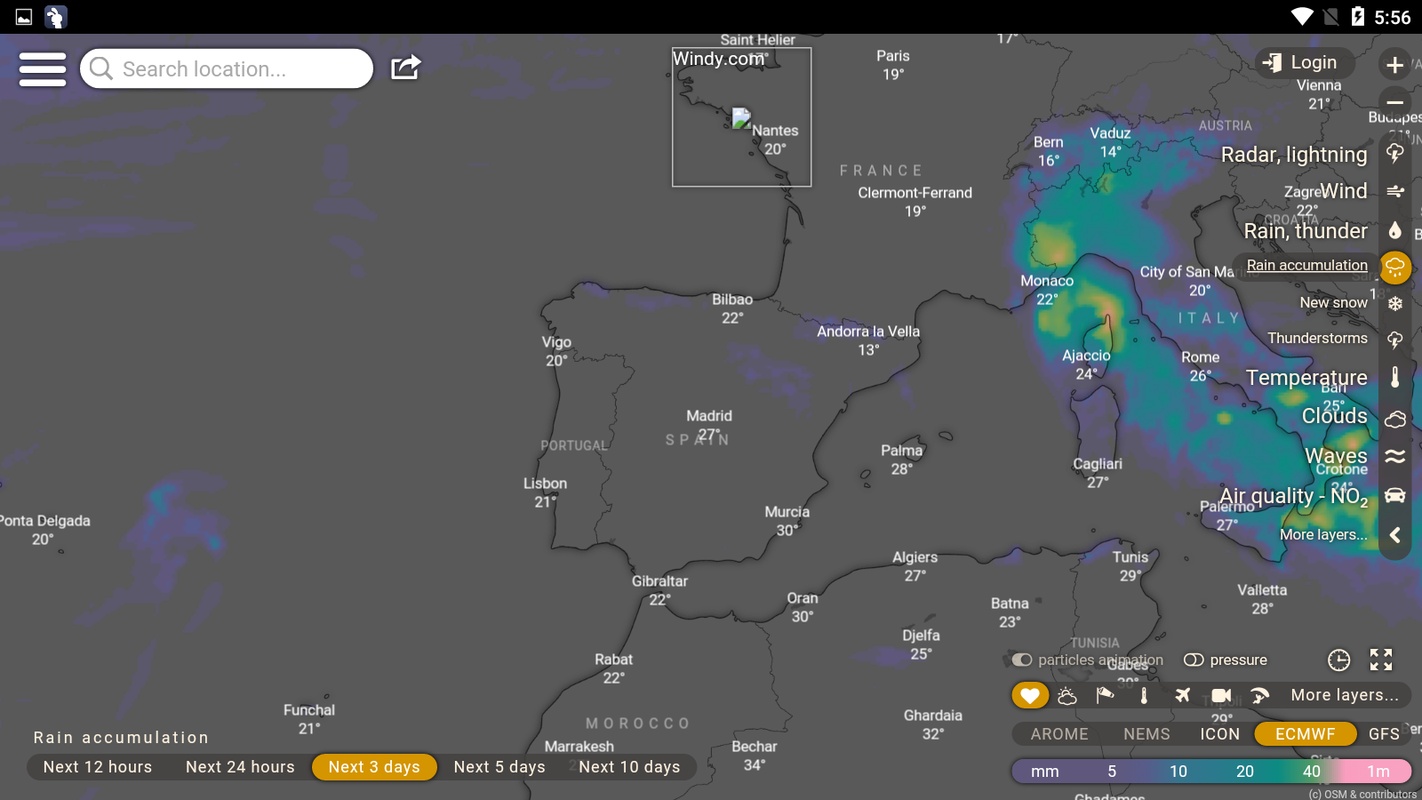Choose Next 12 hours accumulation

coord(98,767)
